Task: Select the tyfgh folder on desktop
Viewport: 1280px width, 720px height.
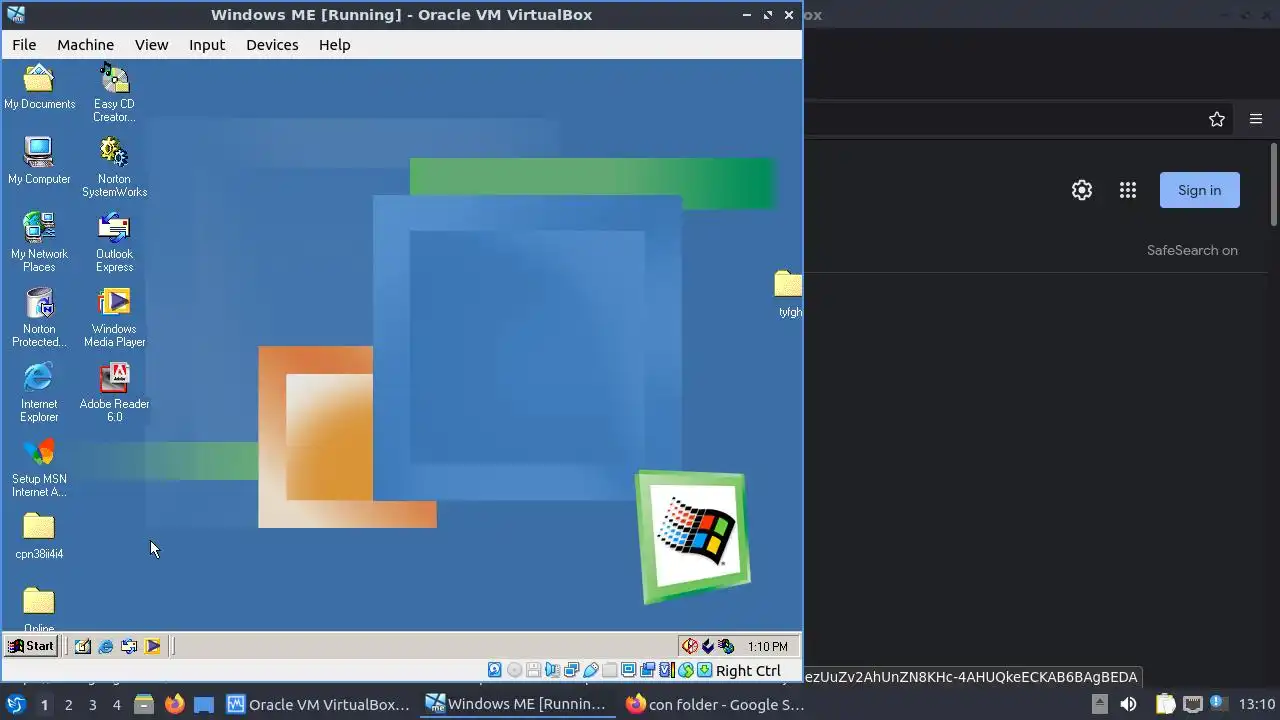Action: click(x=788, y=293)
